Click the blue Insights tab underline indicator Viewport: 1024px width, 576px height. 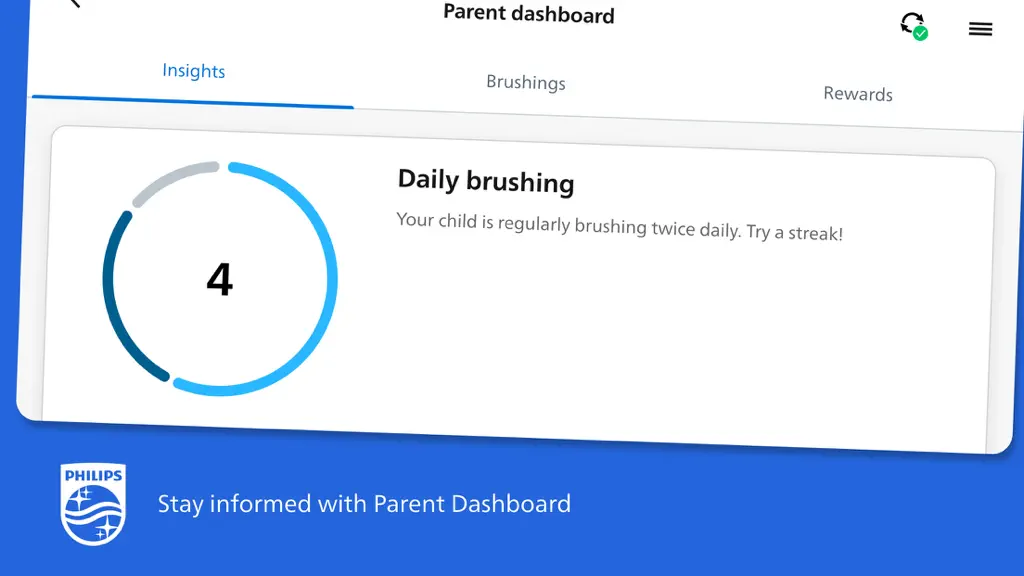pos(193,101)
